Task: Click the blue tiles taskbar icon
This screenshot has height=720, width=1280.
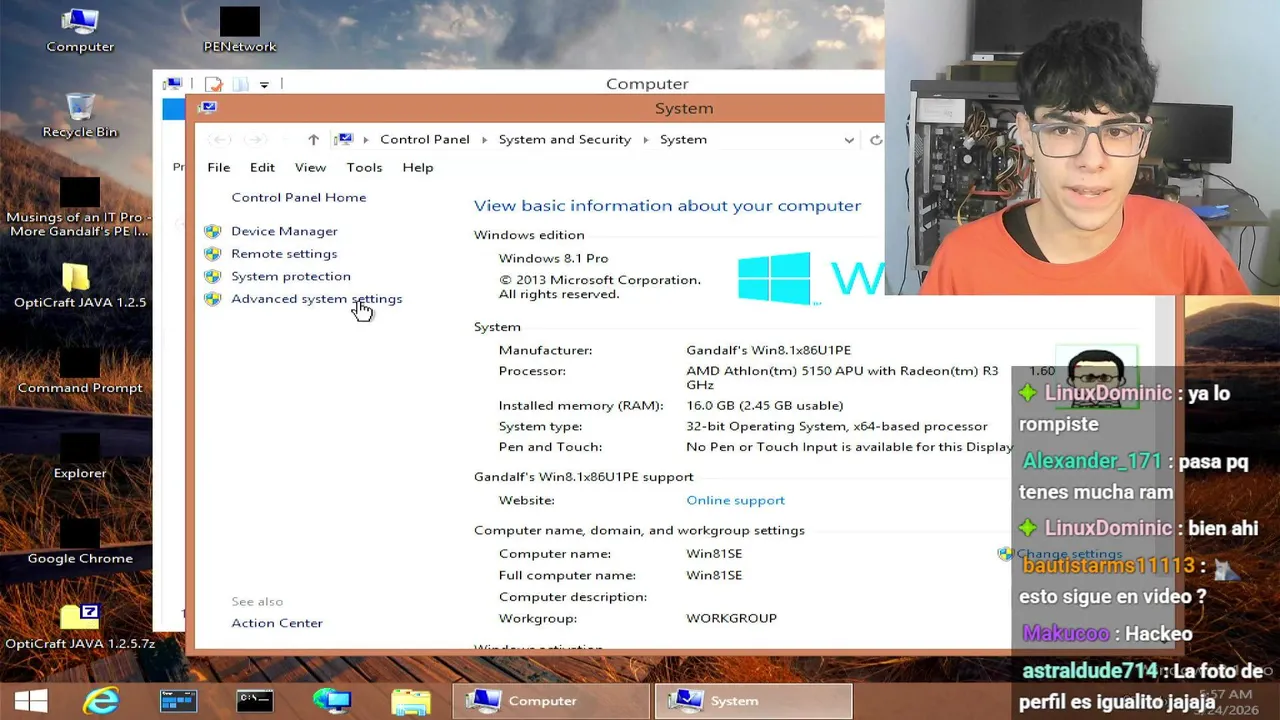Action: 178,701
